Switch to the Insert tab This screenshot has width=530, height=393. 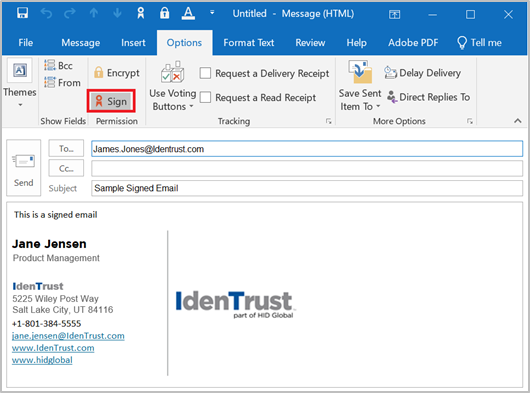133,43
